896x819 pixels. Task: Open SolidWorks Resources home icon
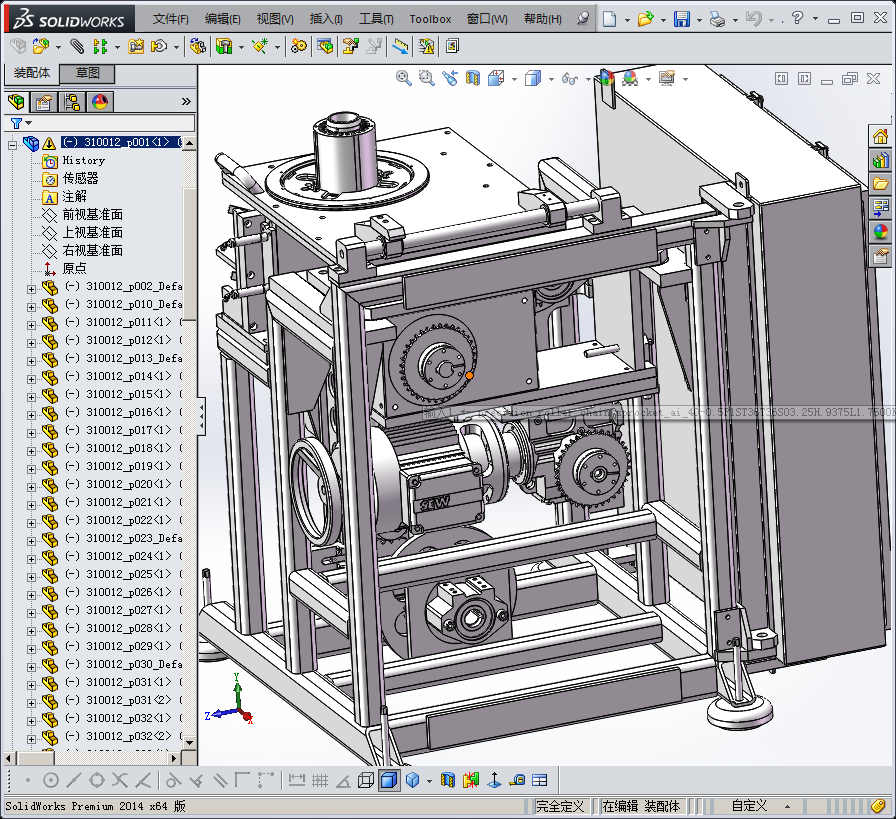click(881, 136)
